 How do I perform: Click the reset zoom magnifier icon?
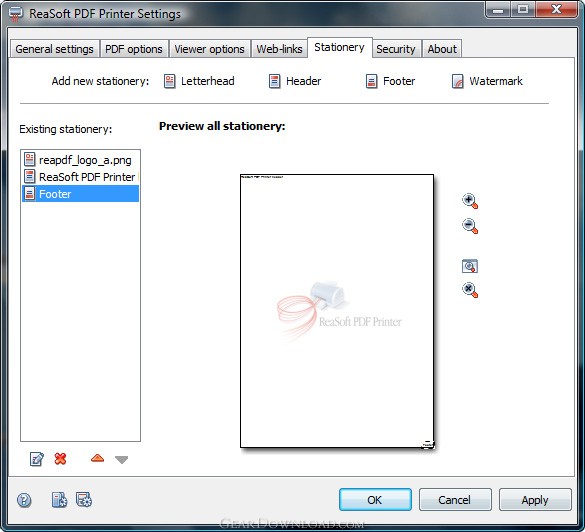click(470, 290)
